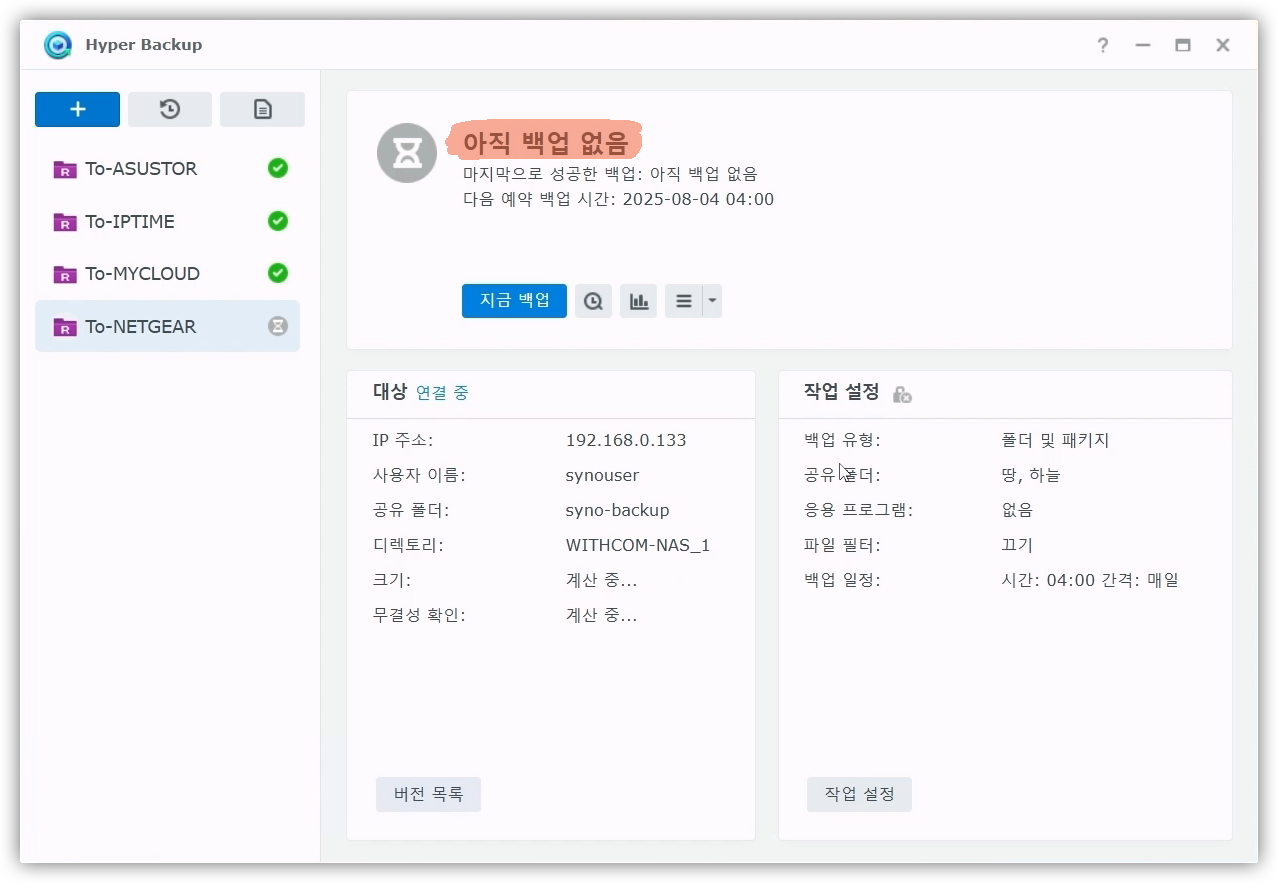Click the green check status on To-ASUSTOR
The width and height of the screenshot is (1278, 883).
(278, 169)
